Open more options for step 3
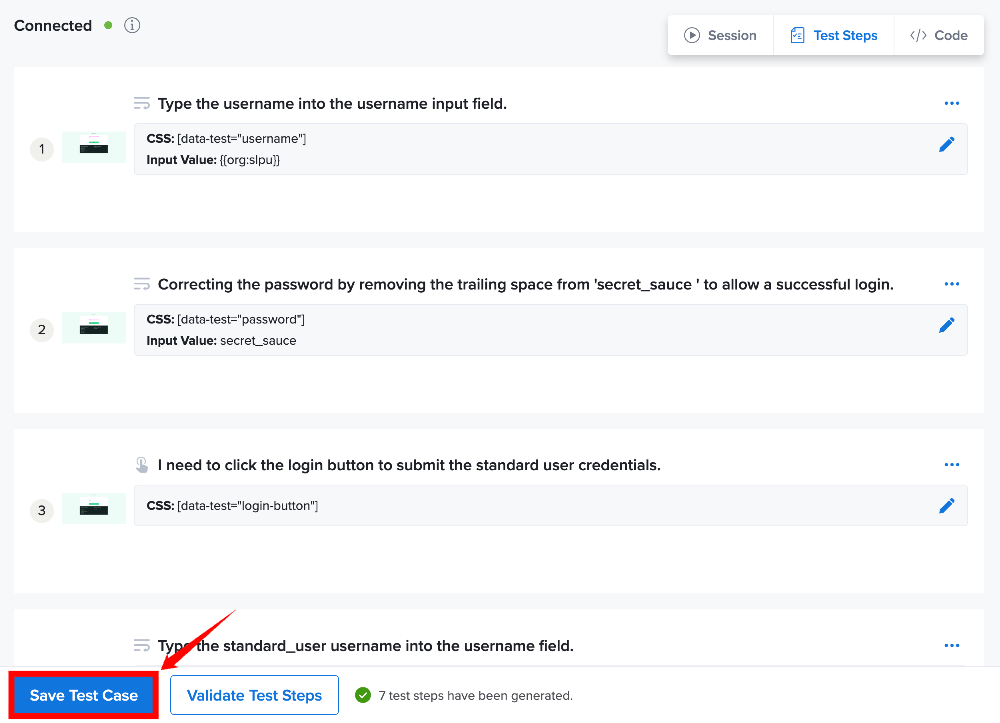Screen dimensions: 1000x723 (x=952, y=465)
